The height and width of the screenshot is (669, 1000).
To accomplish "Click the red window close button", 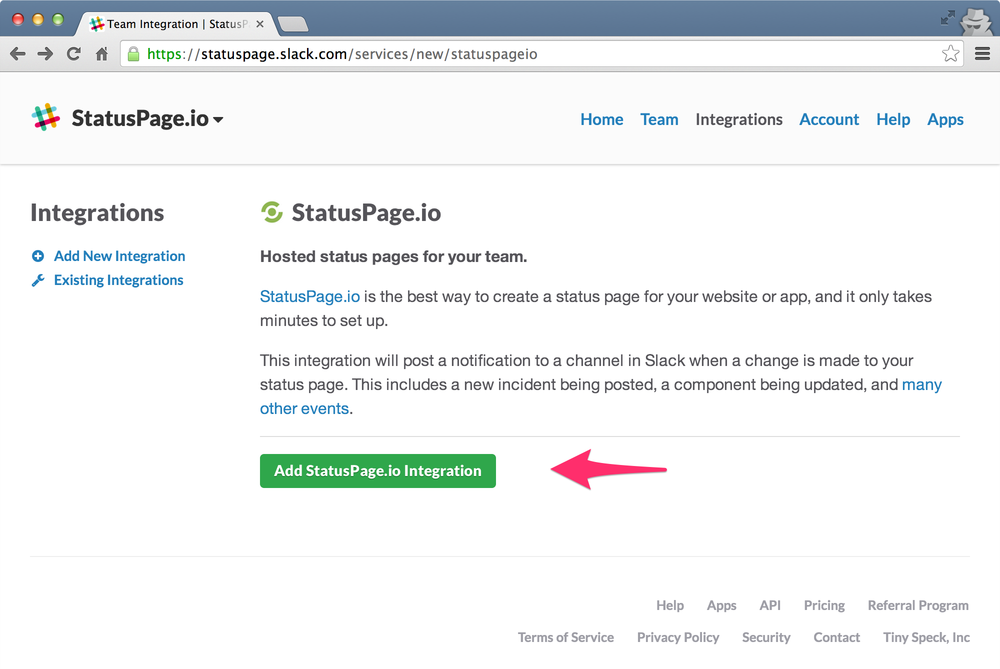I will pyautogui.click(x=18, y=19).
